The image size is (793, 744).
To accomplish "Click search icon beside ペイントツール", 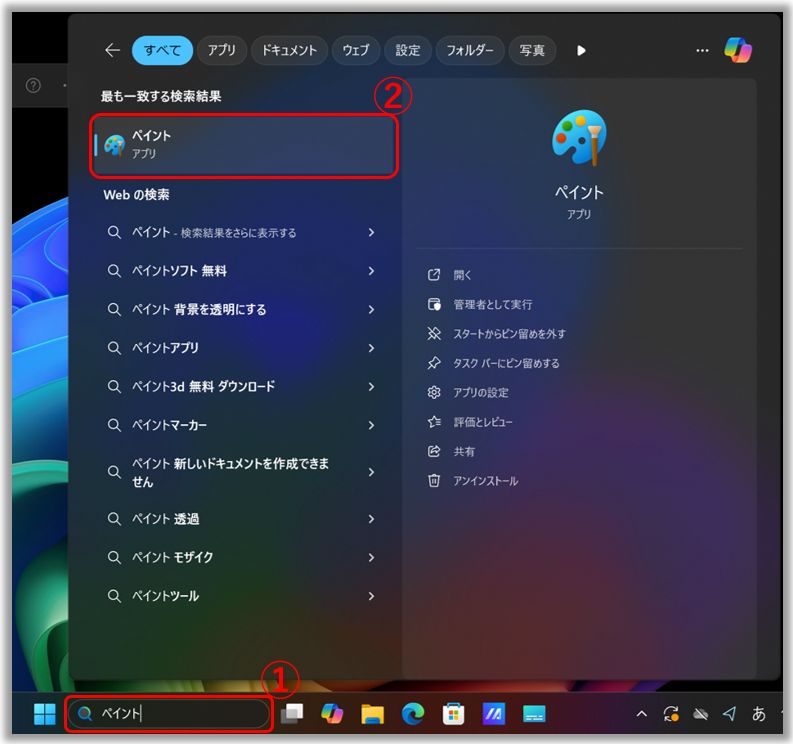I will 114,596.
